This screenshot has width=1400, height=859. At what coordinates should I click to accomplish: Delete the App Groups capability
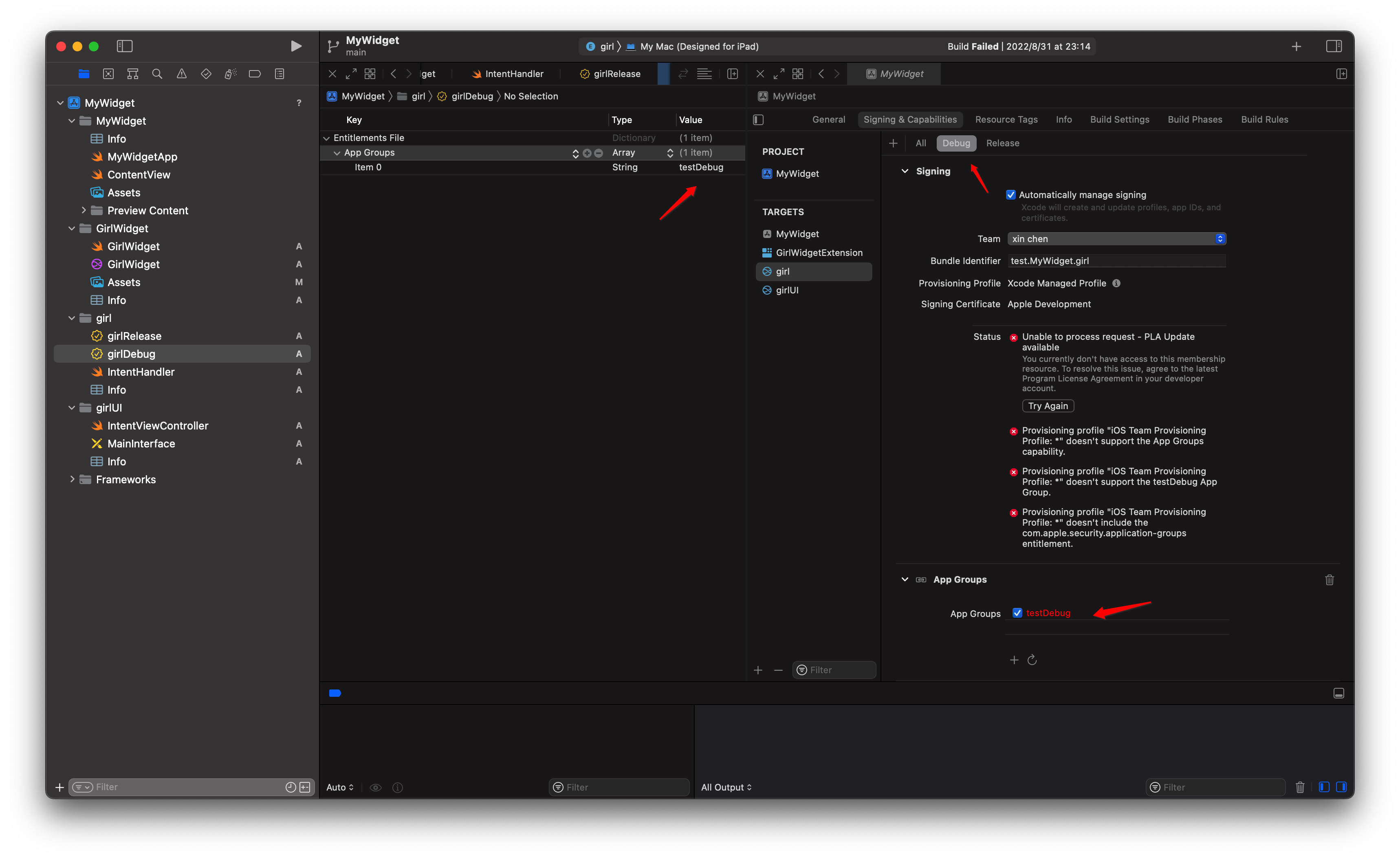1330,579
